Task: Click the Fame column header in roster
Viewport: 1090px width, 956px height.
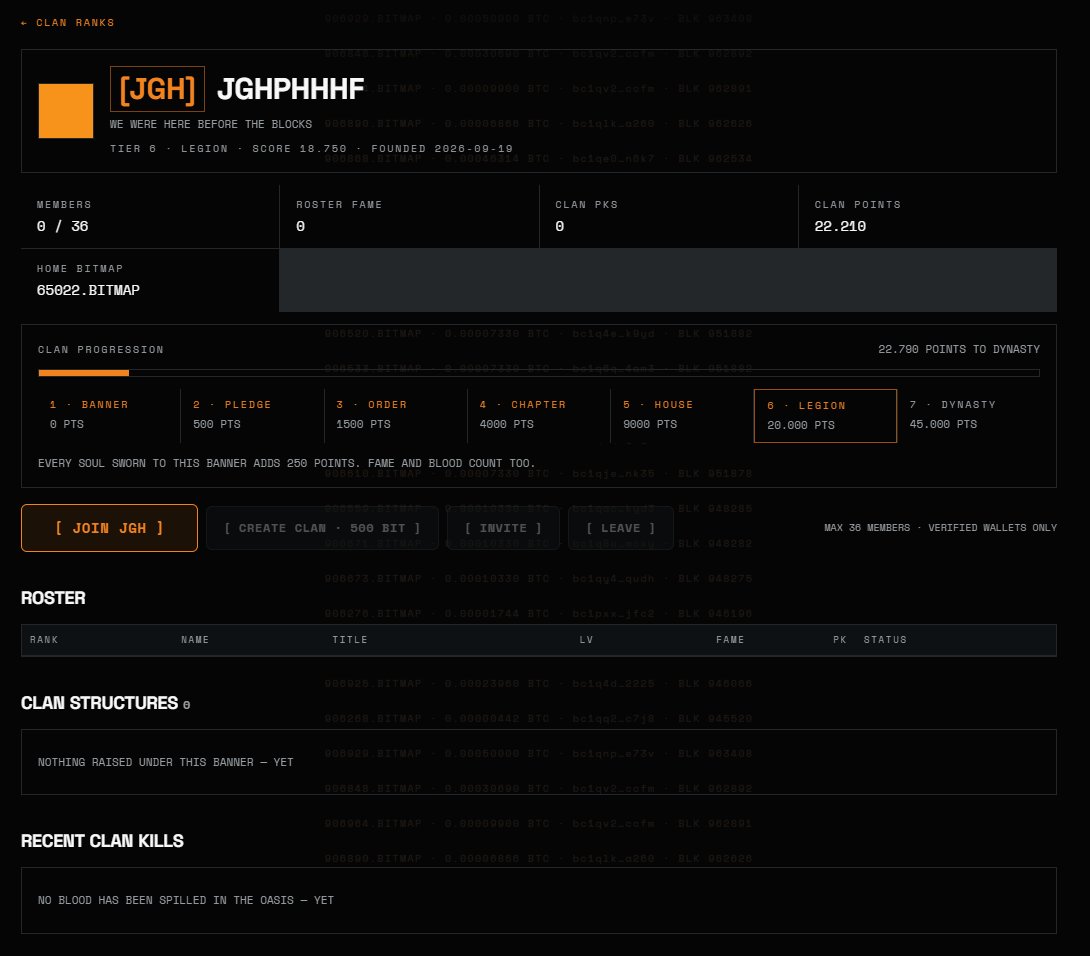Action: [x=730, y=640]
